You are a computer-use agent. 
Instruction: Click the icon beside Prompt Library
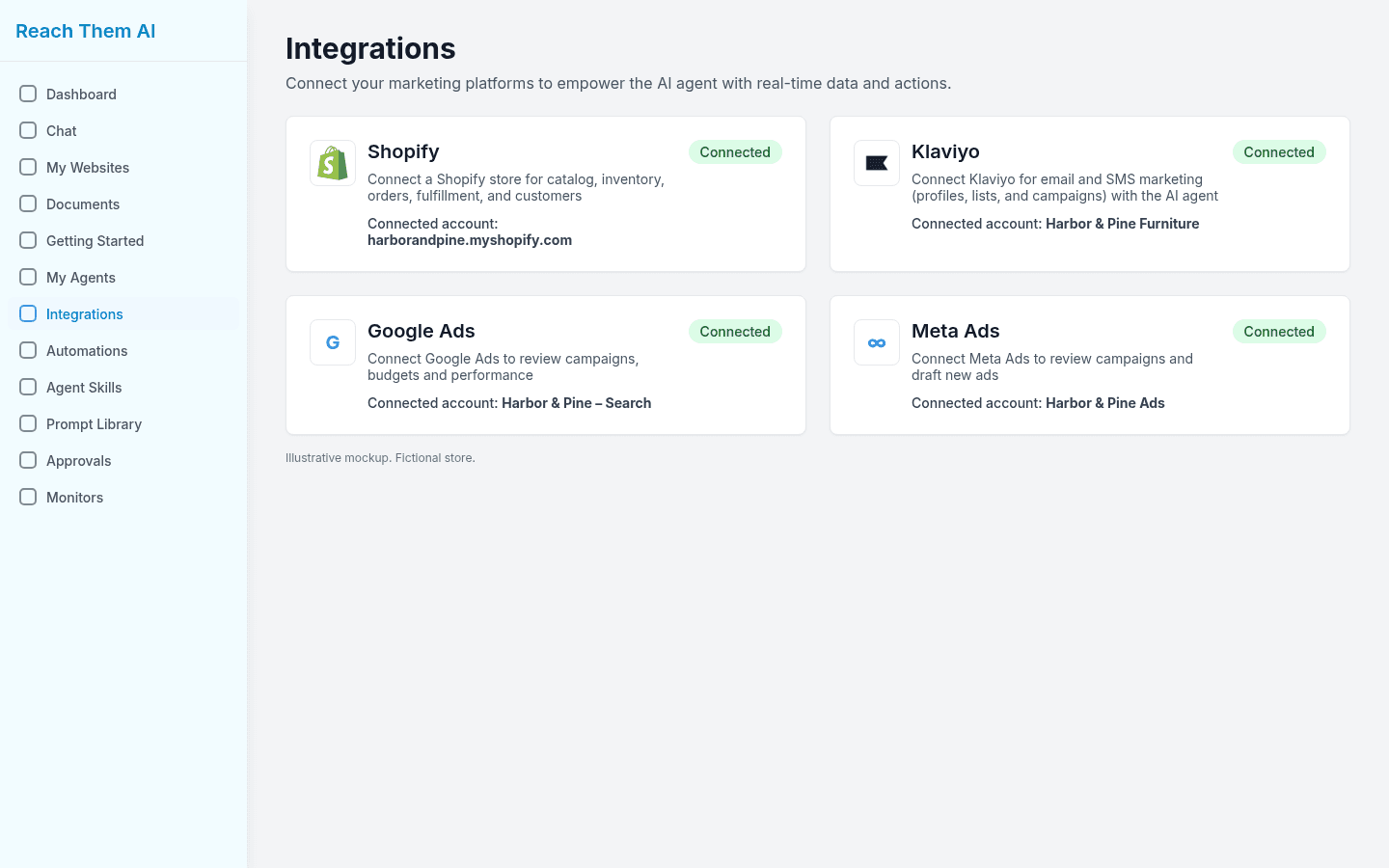click(28, 423)
